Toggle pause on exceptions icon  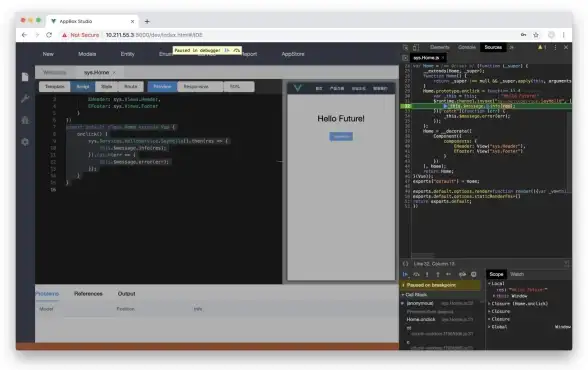[474, 274]
